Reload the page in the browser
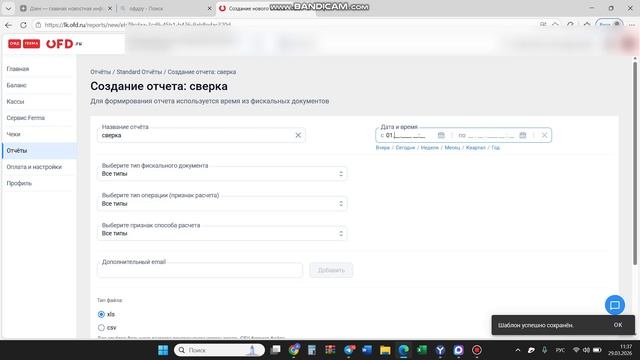640x360 pixels. pos(23,25)
